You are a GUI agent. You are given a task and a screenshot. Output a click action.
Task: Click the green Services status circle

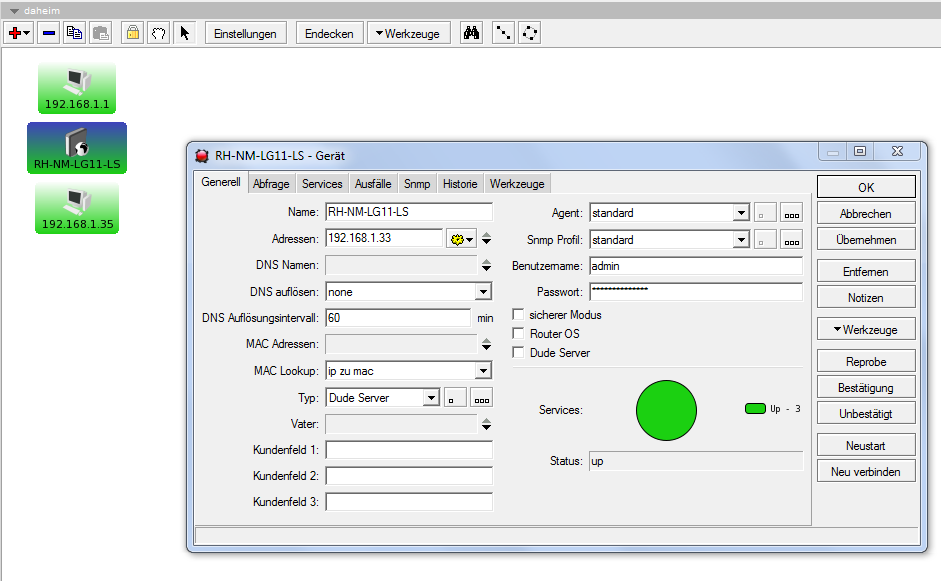tap(666, 410)
